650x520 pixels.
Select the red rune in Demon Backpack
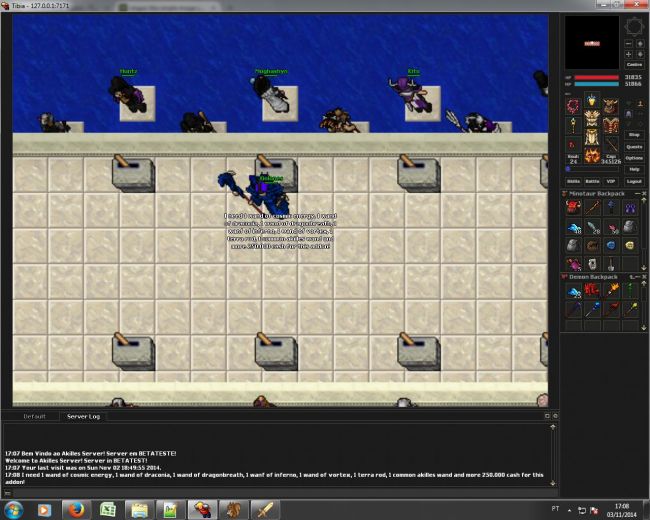pos(592,290)
